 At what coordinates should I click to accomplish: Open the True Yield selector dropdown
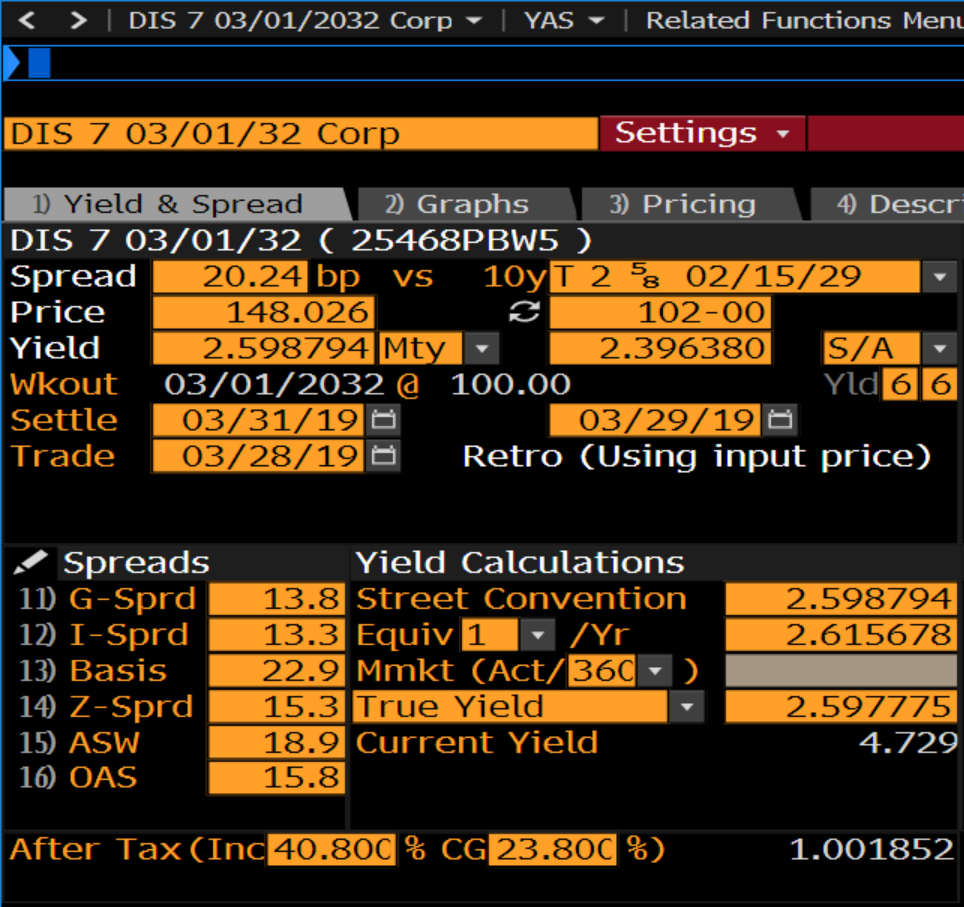687,707
